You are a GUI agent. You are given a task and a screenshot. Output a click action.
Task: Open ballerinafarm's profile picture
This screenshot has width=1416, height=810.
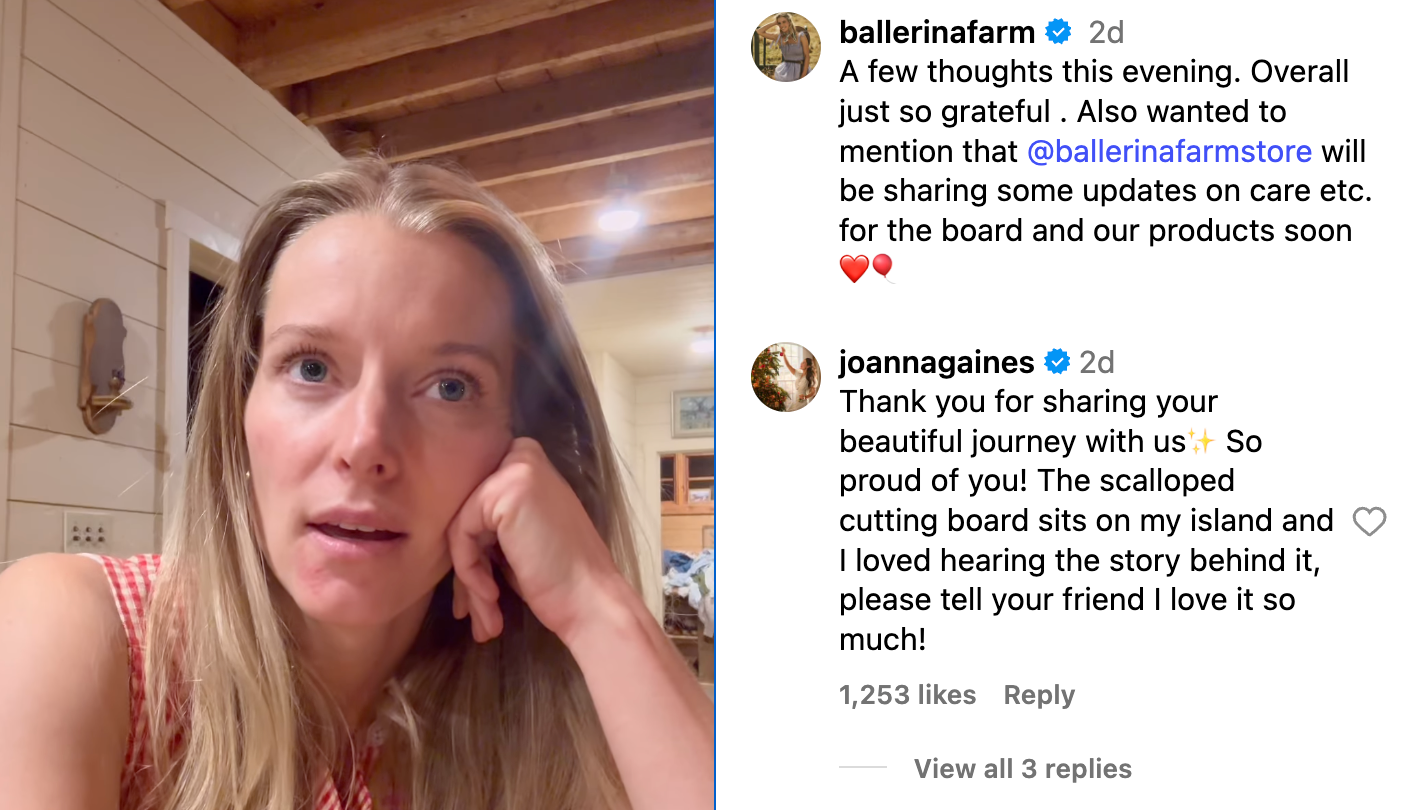[x=785, y=47]
